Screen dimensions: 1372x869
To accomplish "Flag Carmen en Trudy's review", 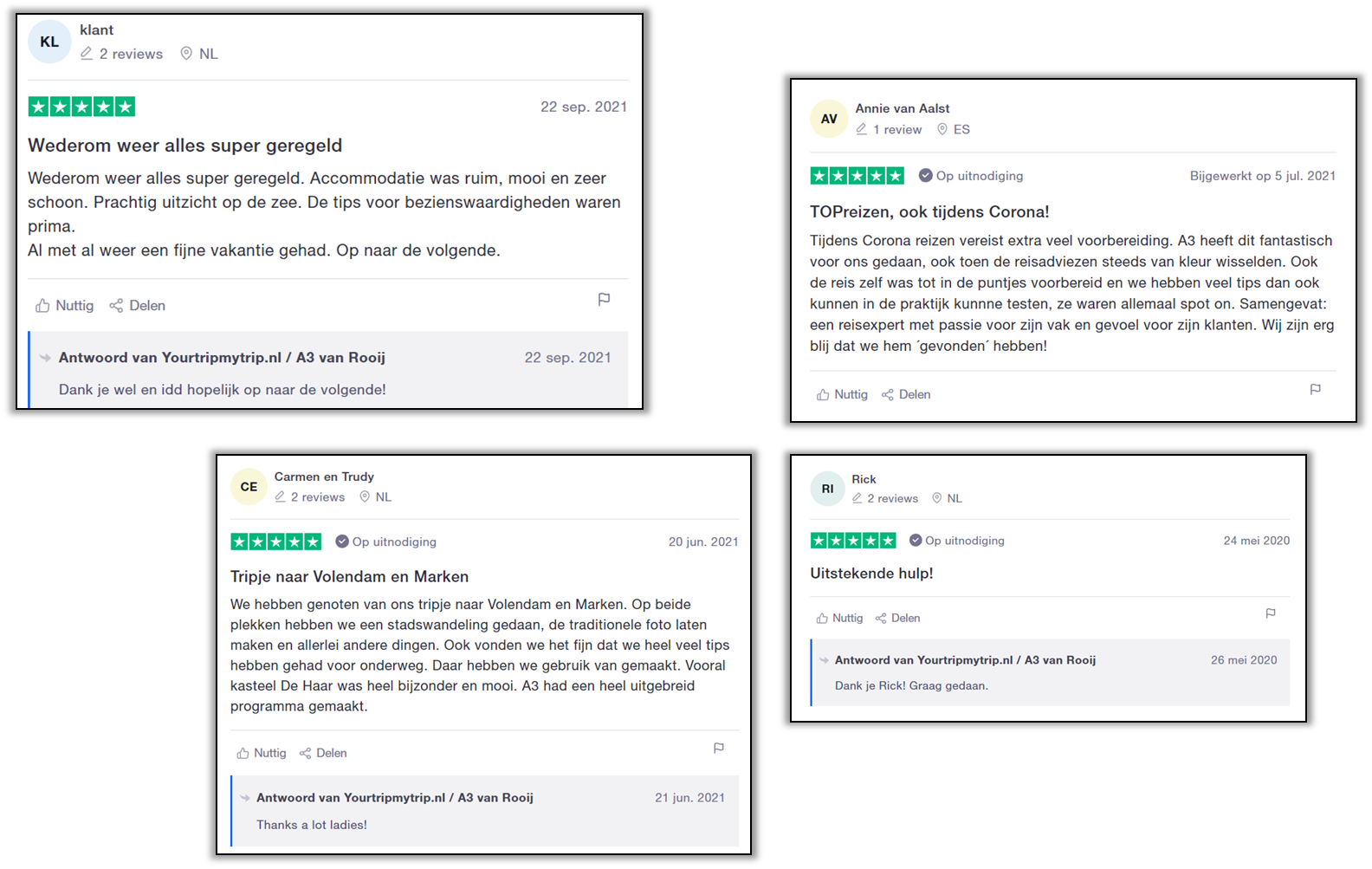I will (x=718, y=748).
